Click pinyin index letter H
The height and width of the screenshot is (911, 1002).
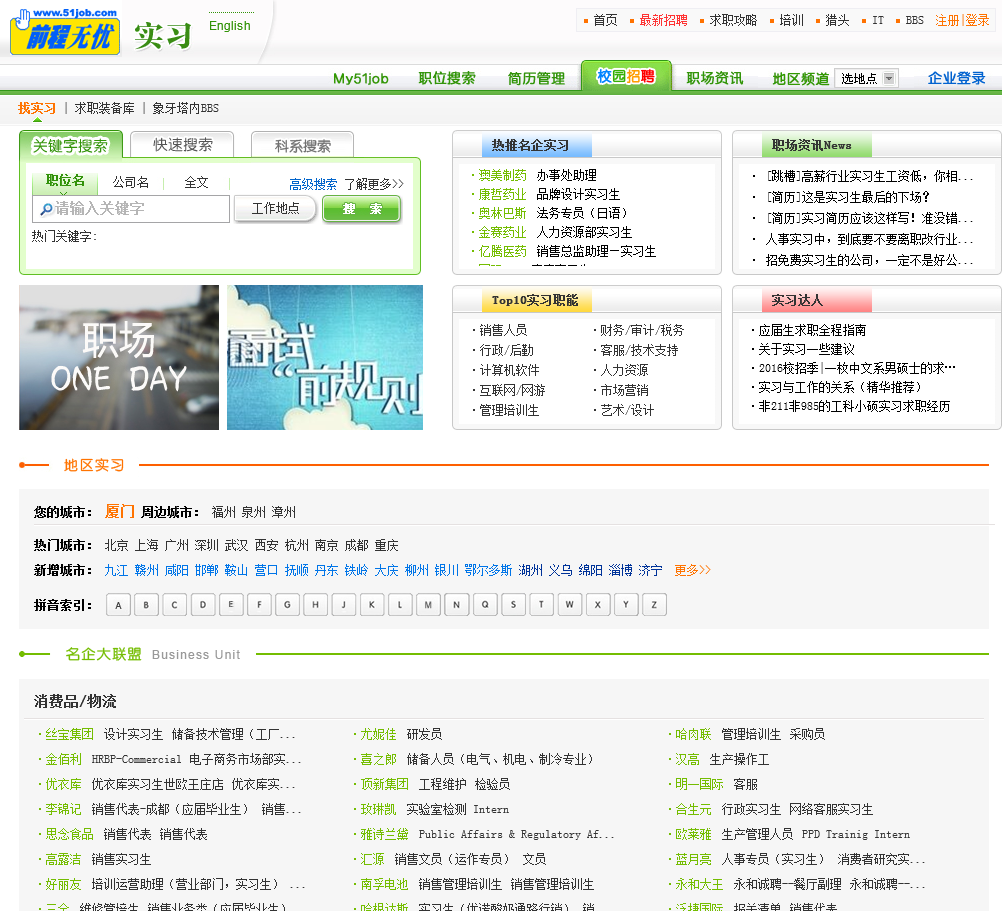tap(316, 604)
